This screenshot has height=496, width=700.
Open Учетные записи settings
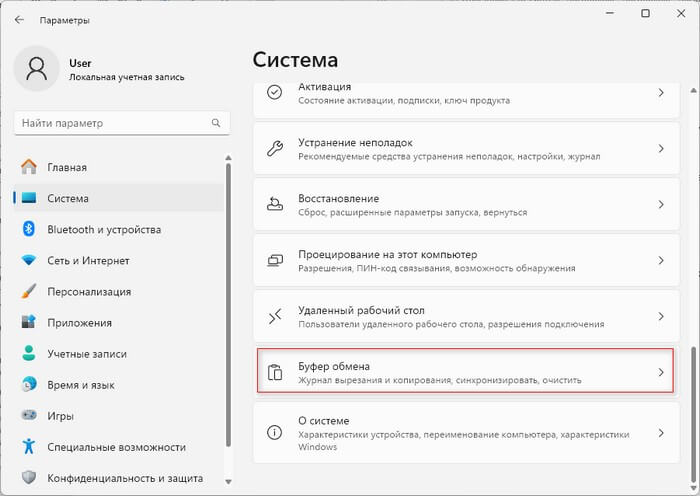pos(119,353)
